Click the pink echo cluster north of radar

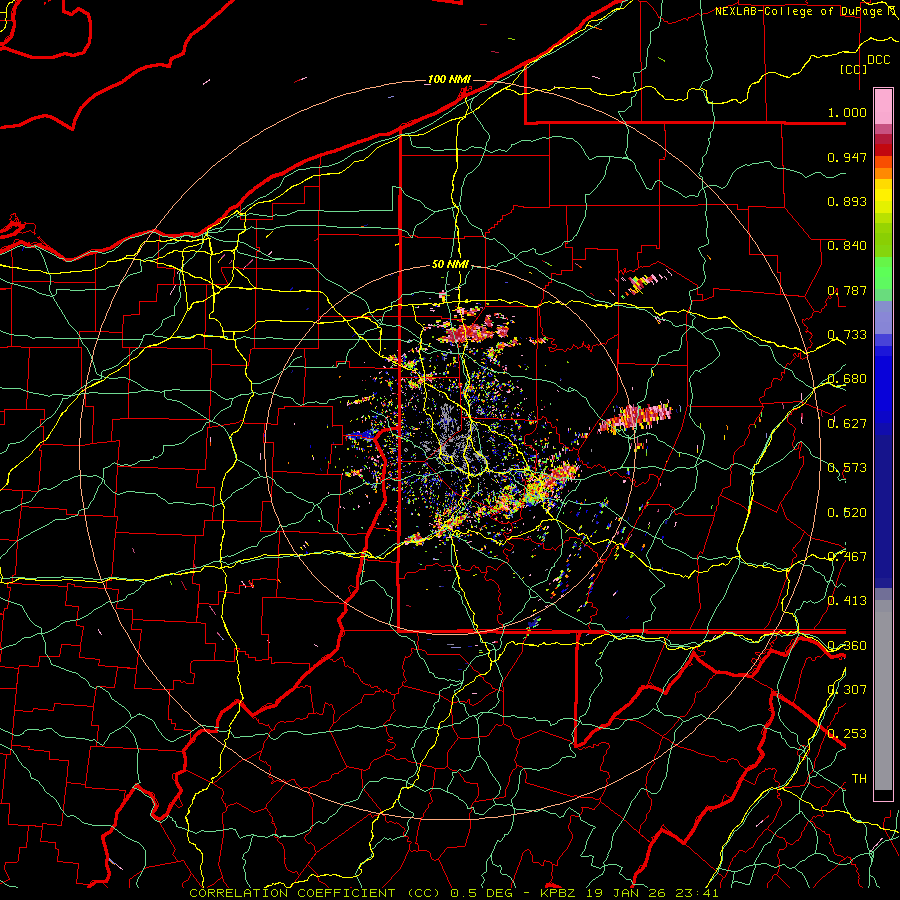(x=474, y=332)
